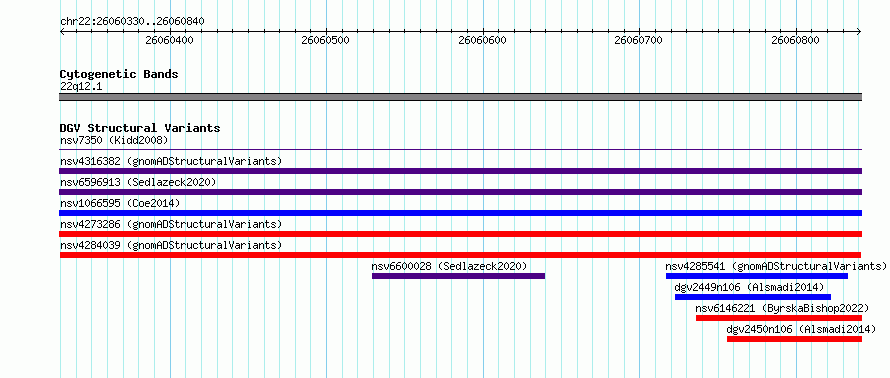Viewport: 890px width, 378px height.
Task: Click the Cytogenetic Bands track title
Action: [119, 74]
